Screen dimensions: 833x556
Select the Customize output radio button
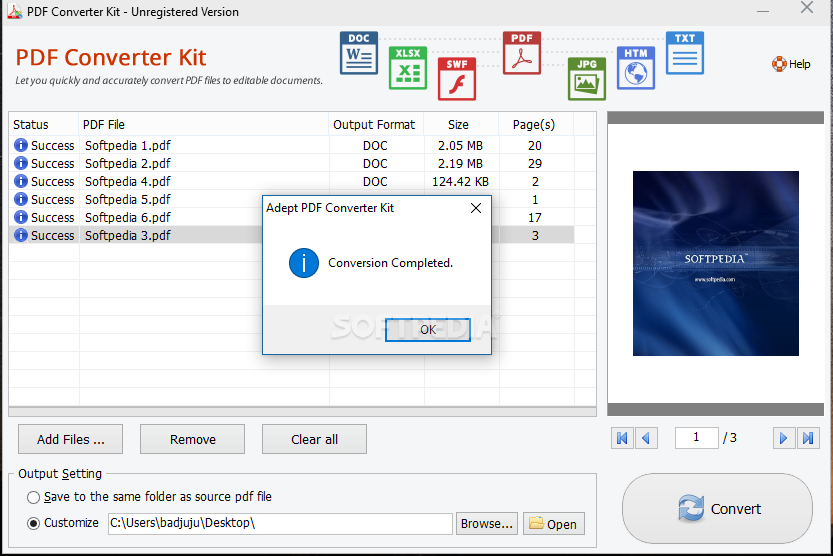[33, 524]
